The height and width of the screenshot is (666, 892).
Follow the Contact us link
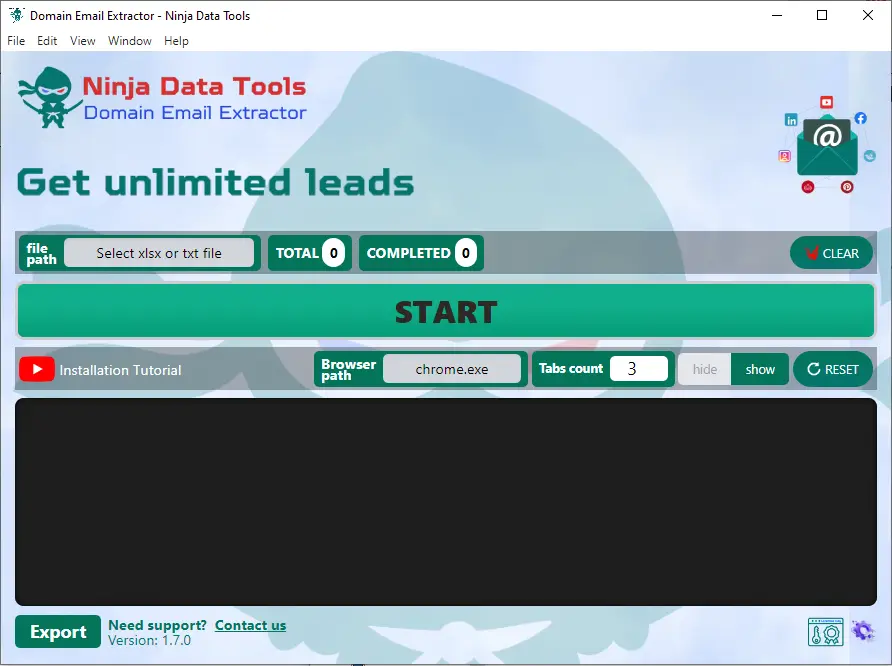250,625
